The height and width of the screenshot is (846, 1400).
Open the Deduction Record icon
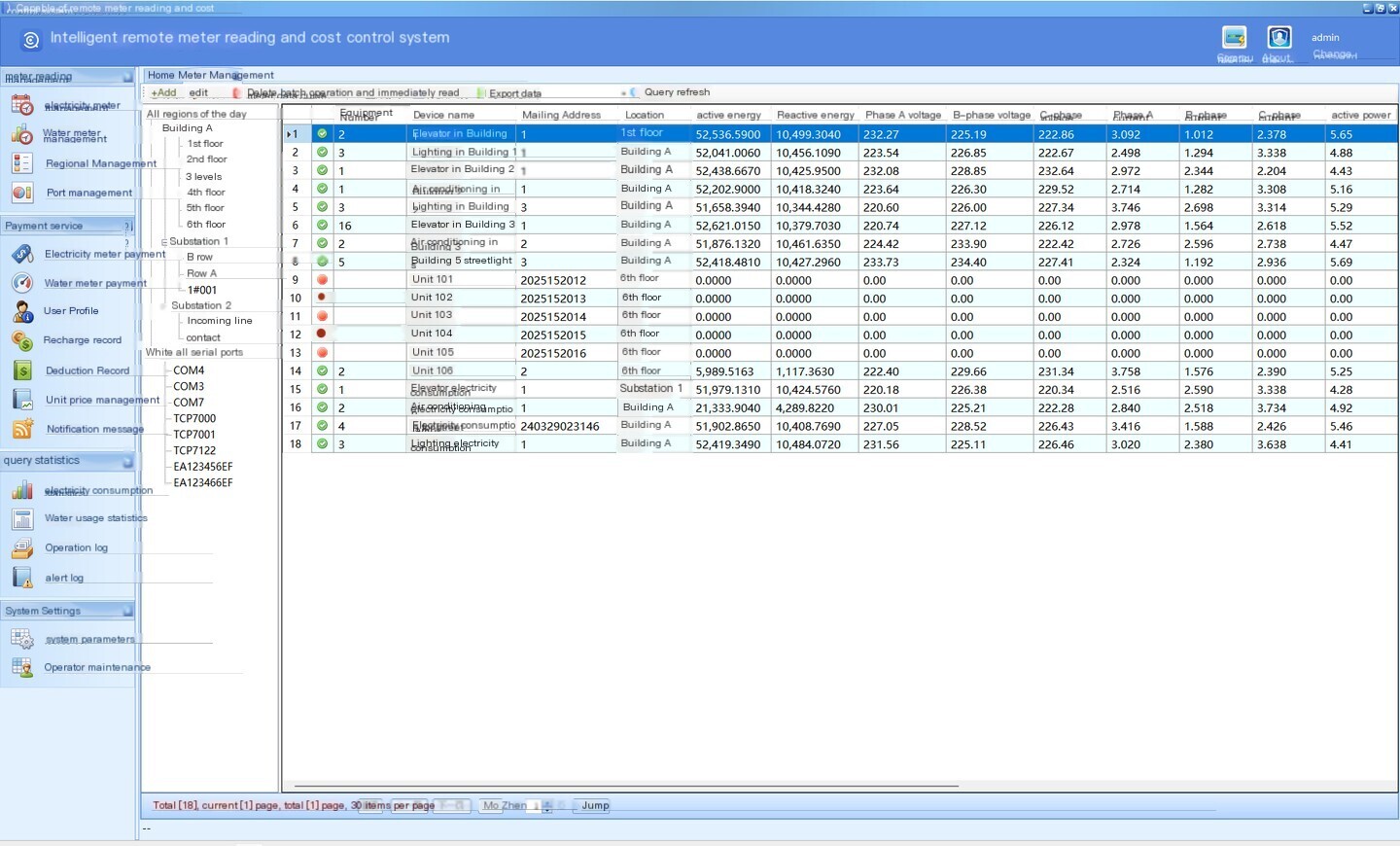pyautogui.click(x=21, y=370)
